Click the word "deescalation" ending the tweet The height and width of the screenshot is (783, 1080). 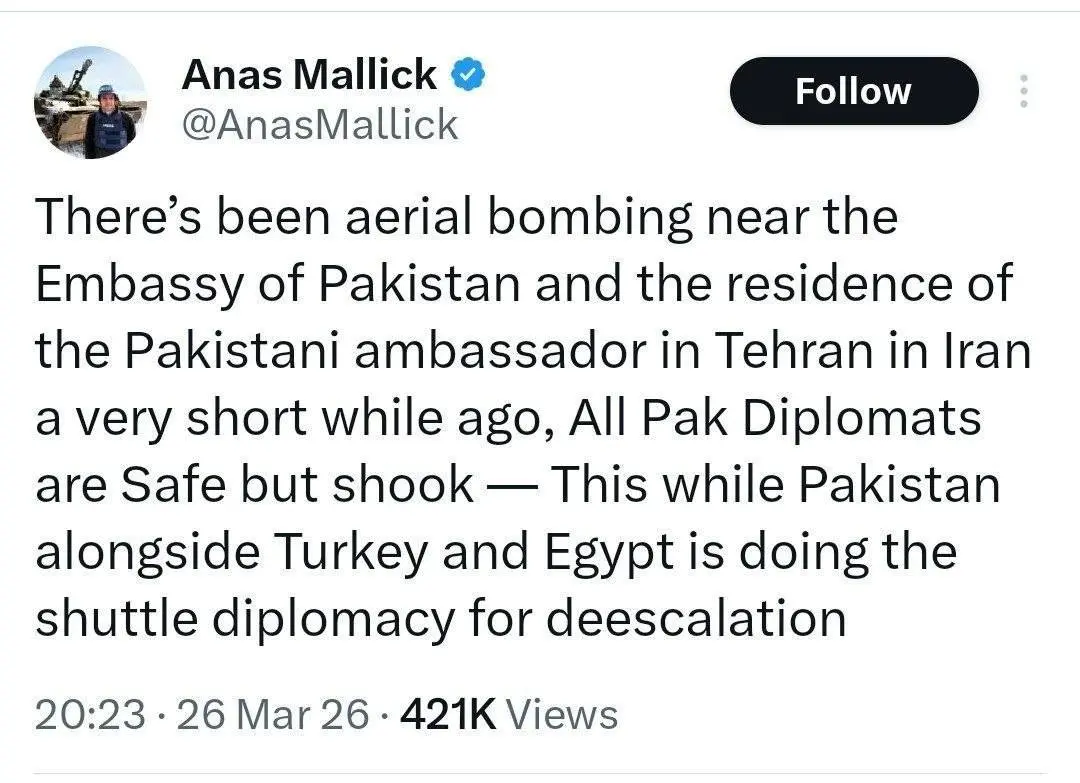pos(697,620)
